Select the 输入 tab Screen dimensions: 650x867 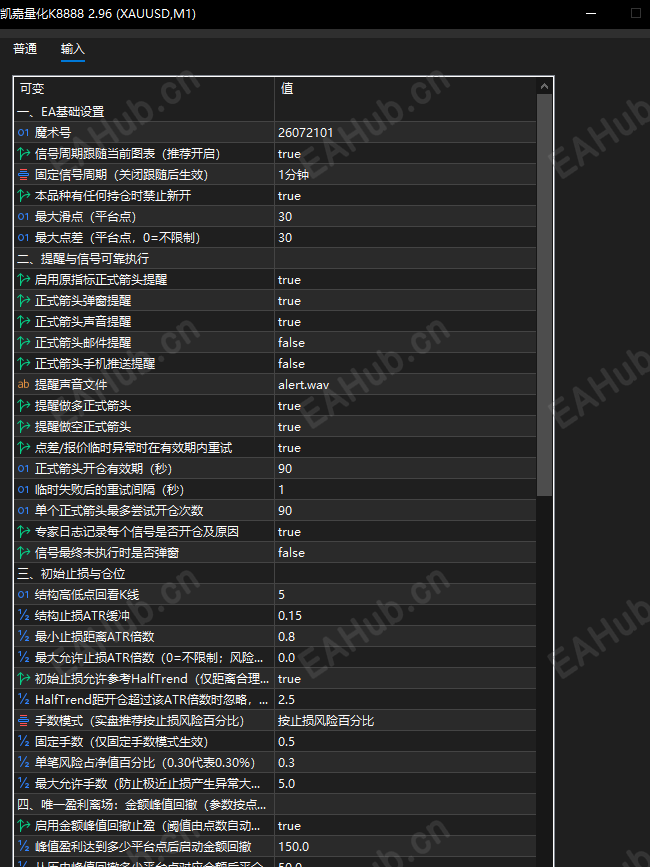[x=72, y=49]
